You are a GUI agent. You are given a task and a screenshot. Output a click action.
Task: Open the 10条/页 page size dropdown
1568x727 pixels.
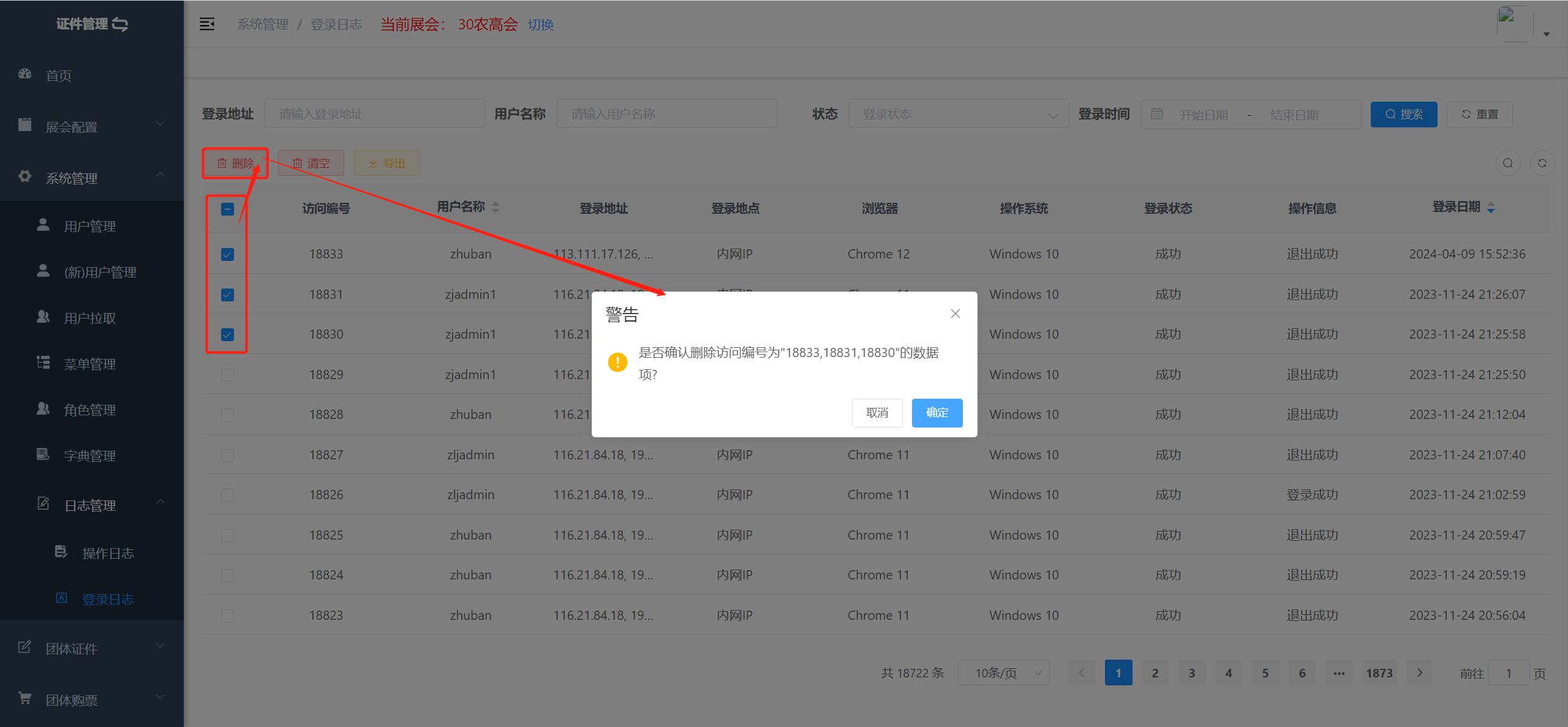coord(1003,672)
